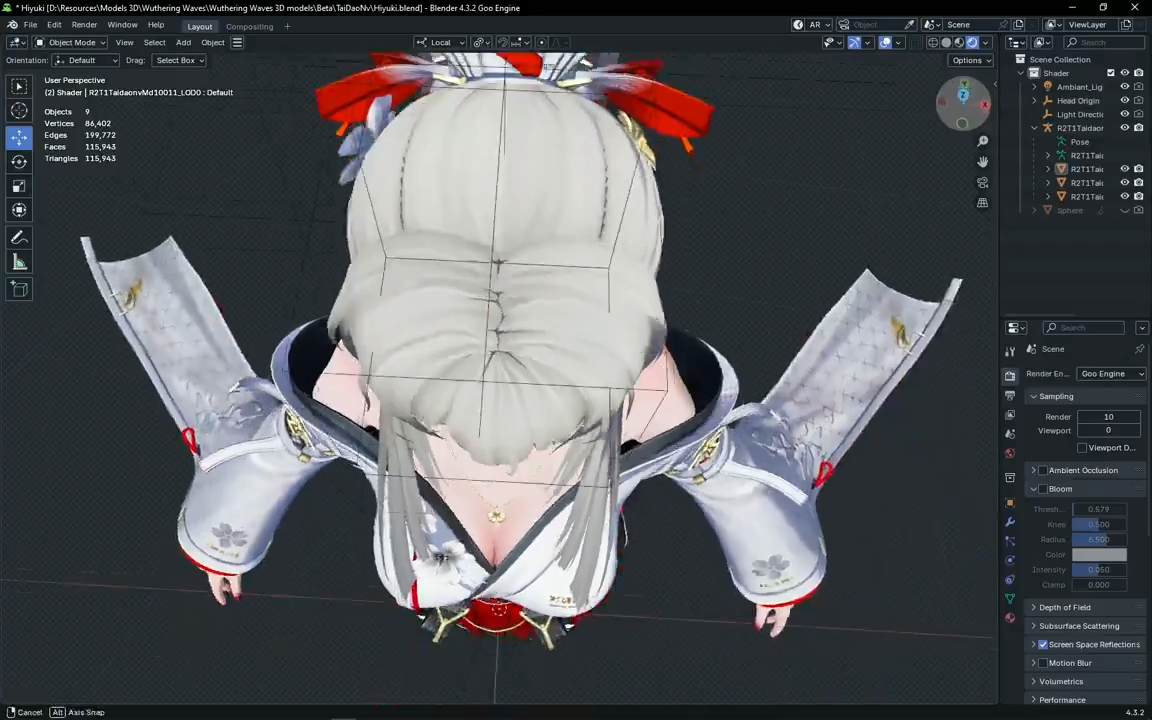Disable Screen Space Reflections checkbox
1152x720 pixels.
point(1043,644)
